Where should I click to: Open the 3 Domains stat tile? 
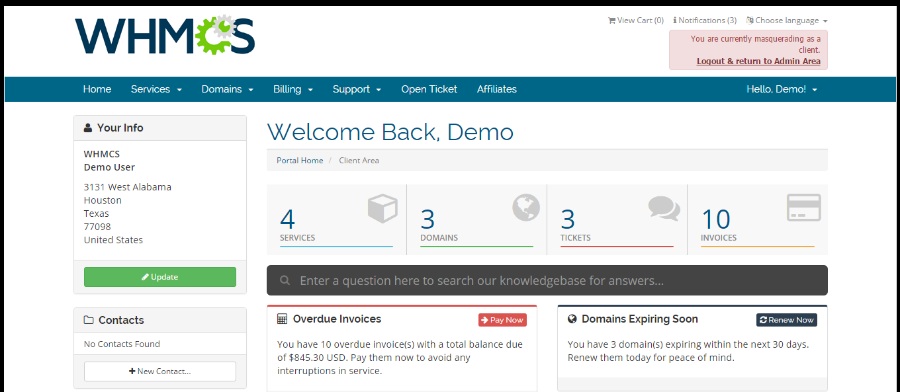pos(476,220)
